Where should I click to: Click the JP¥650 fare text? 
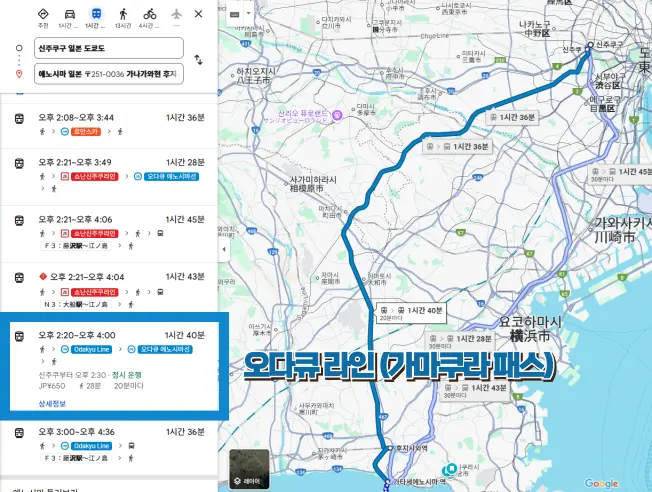(52, 386)
